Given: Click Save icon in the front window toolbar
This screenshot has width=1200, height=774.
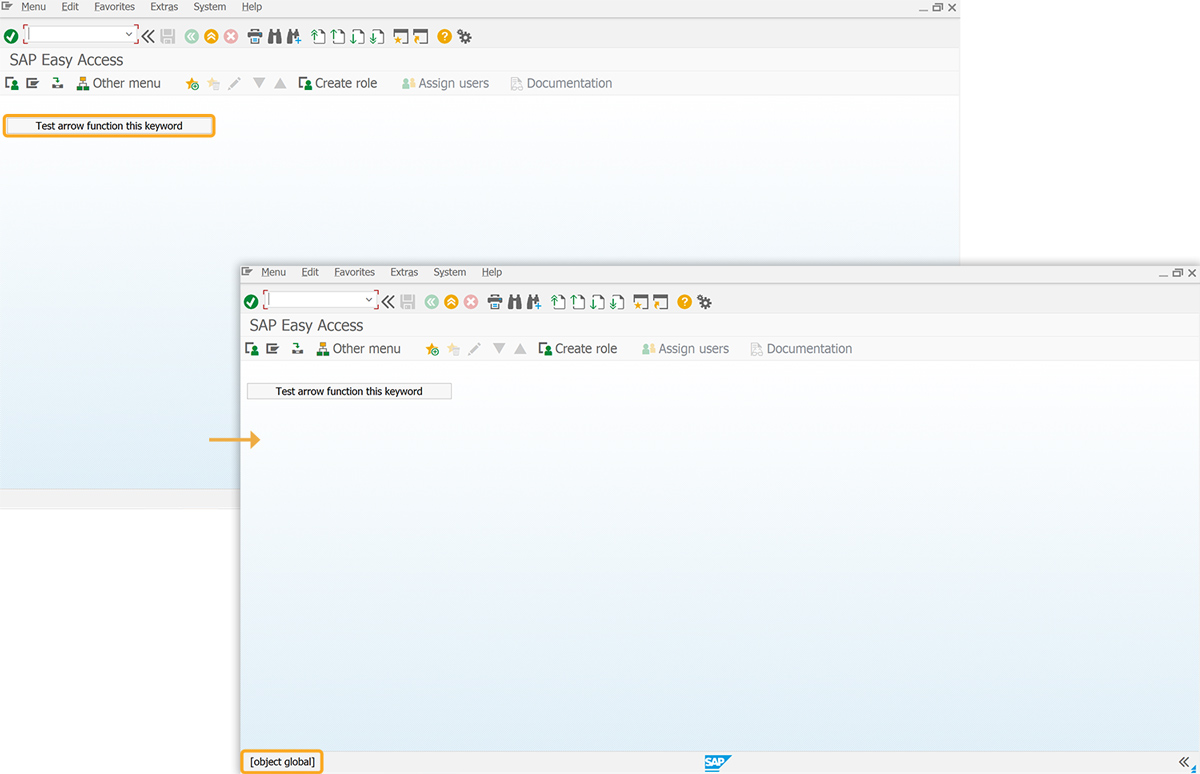Looking at the screenshot, I should click(407, 301).
